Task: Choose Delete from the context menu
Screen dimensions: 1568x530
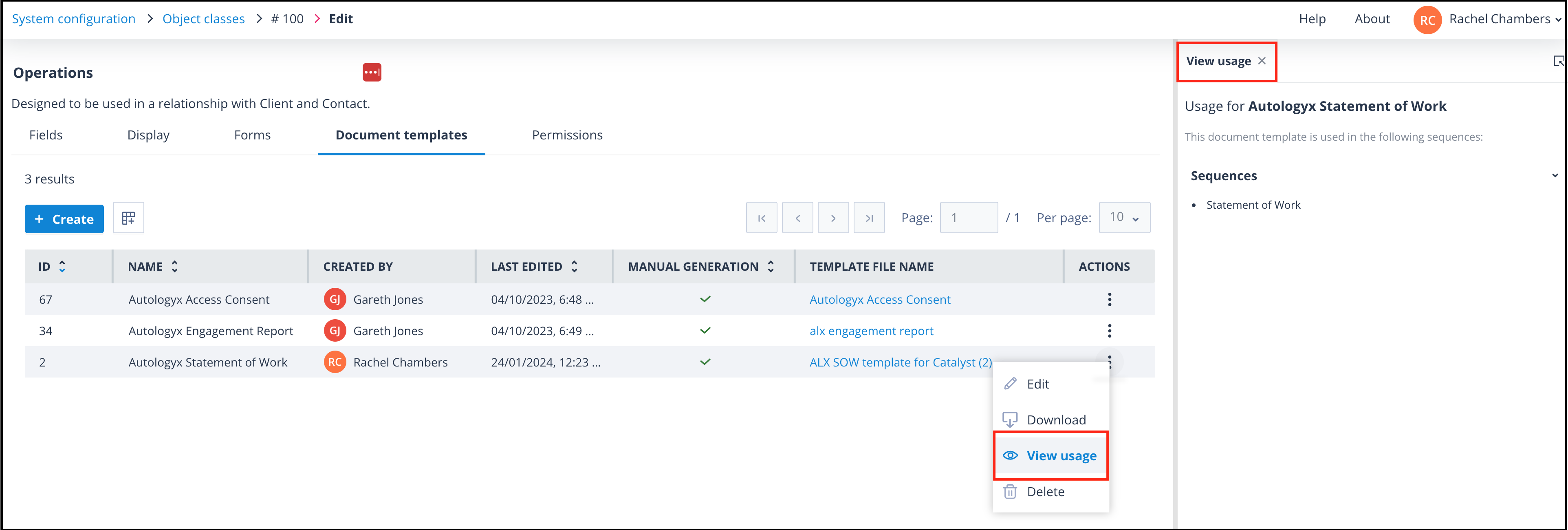Action: (x=1050, y=492)
